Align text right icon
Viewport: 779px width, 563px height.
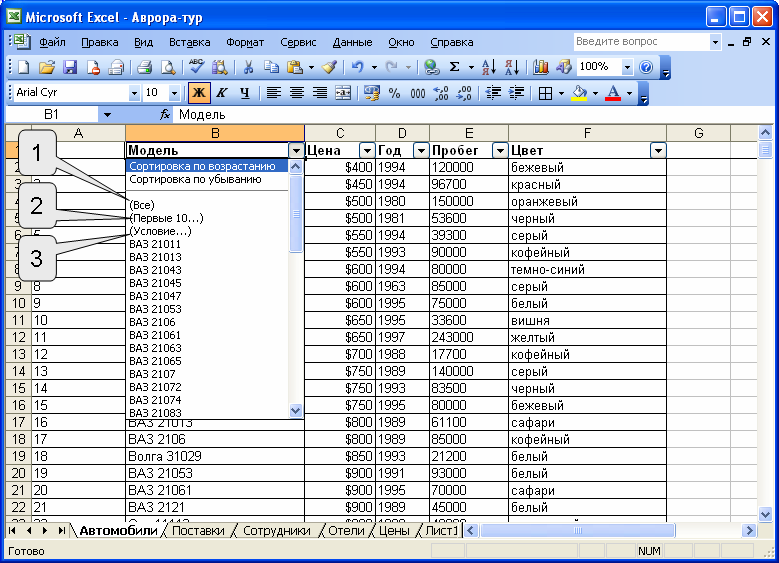[320, 93]
